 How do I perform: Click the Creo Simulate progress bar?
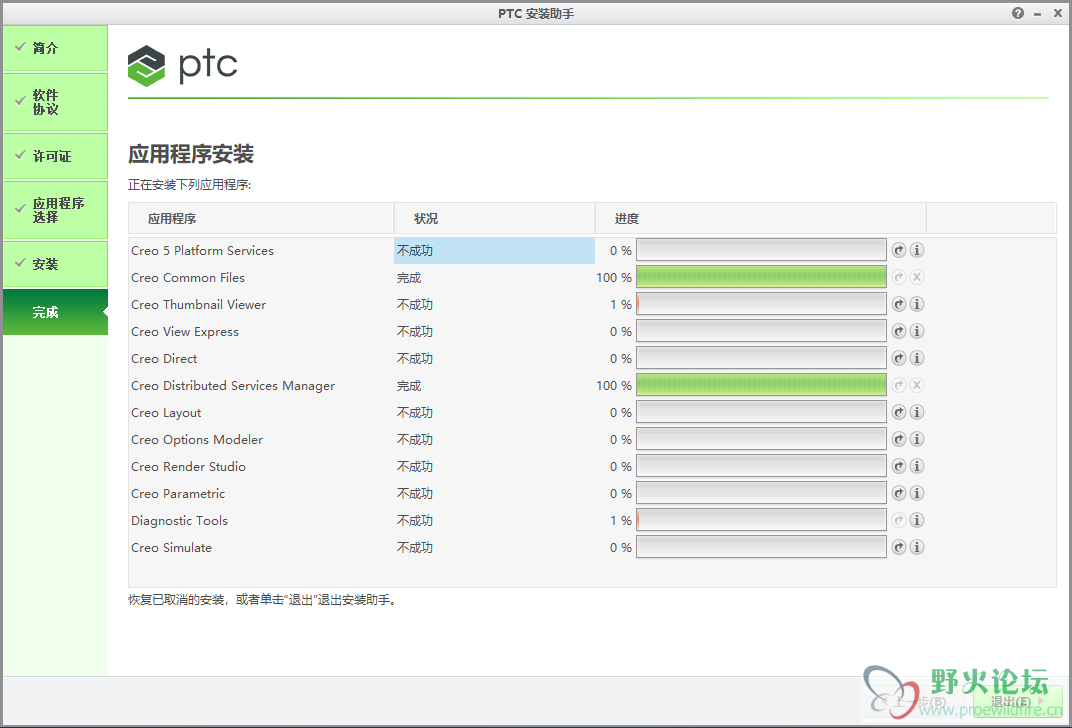click(x=762, y=547)
